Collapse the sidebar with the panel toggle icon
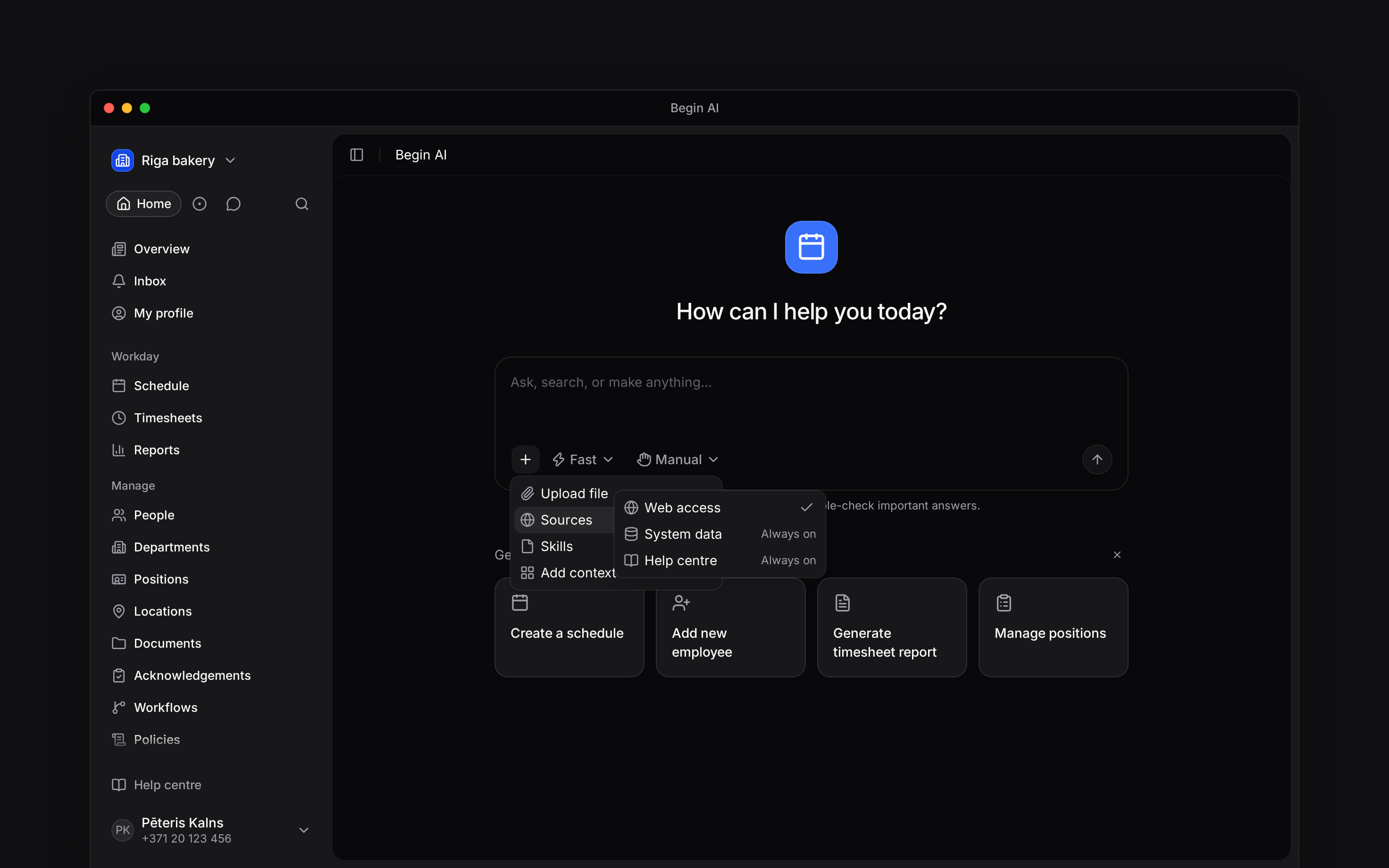This screenshot has height=868, width=1389. click(356, 155)
